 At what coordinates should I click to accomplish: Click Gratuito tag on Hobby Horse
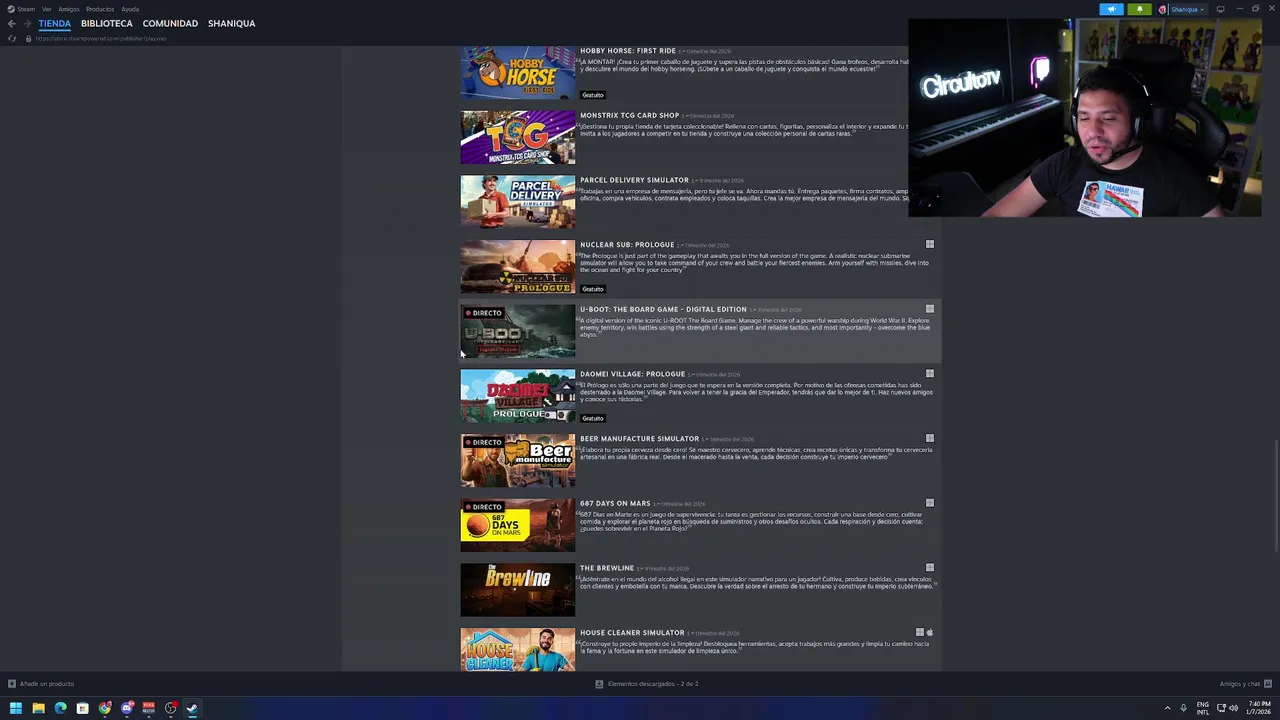(x=593, y=95)
